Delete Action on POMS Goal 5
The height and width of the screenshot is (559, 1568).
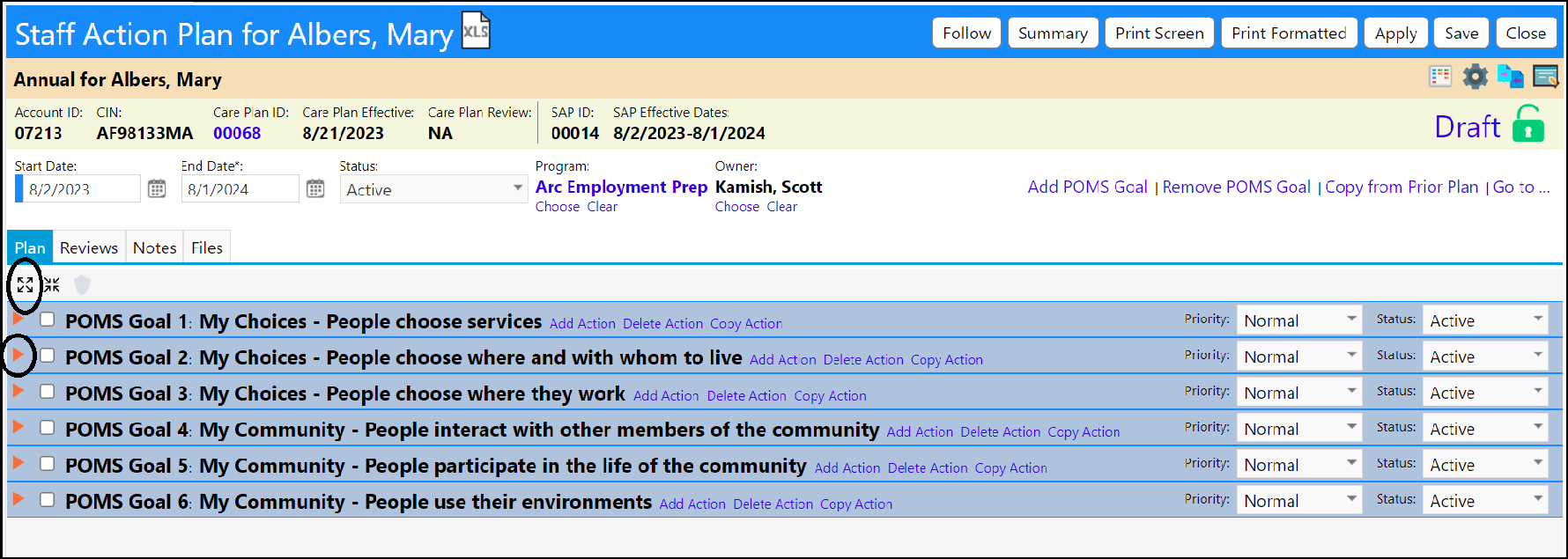pyautogui.click(x=928, y=467)
